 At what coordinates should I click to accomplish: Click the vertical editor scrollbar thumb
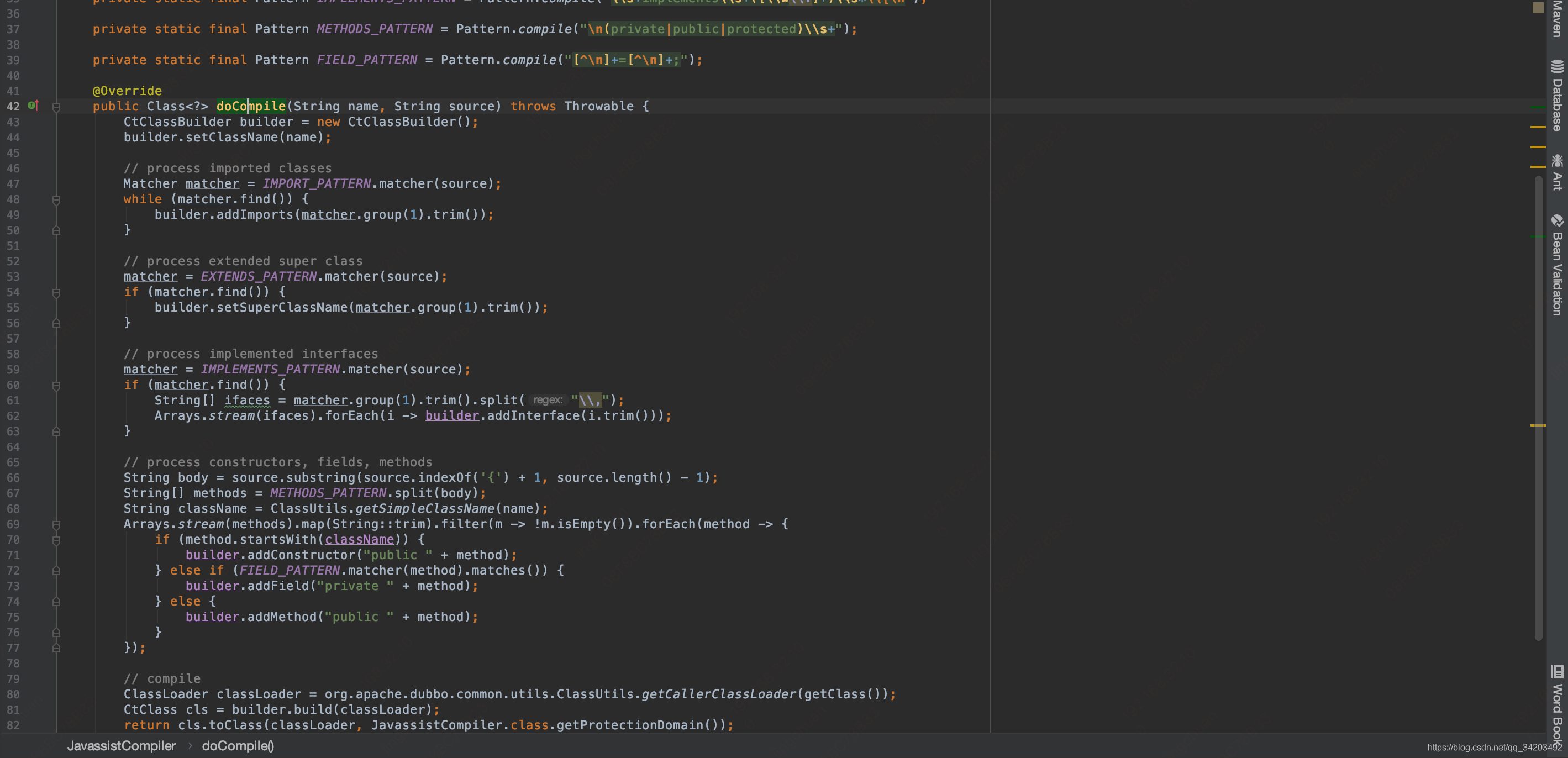1538,408
